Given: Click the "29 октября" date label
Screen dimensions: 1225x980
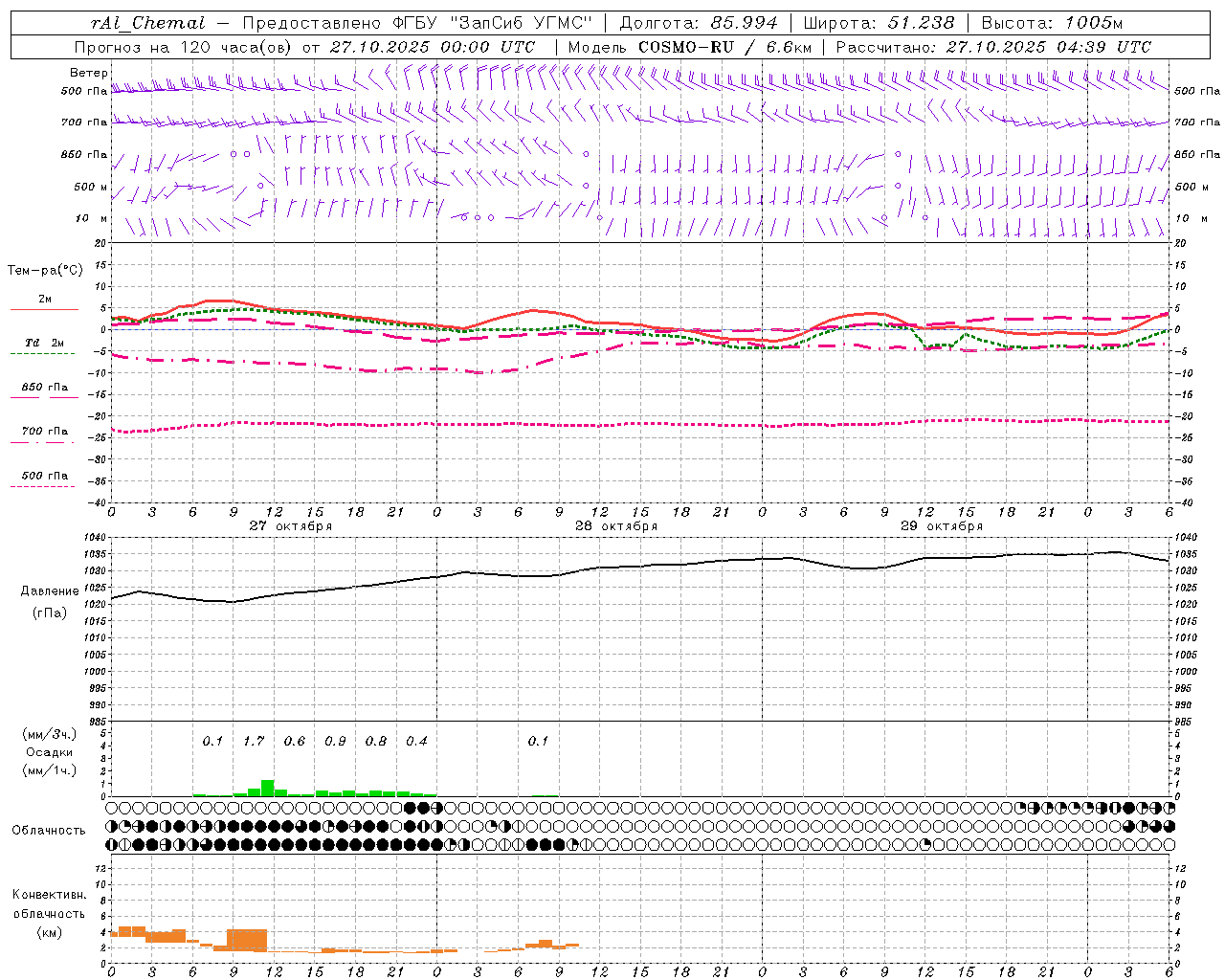Looking at the screenshot, I should pos(942,526).
